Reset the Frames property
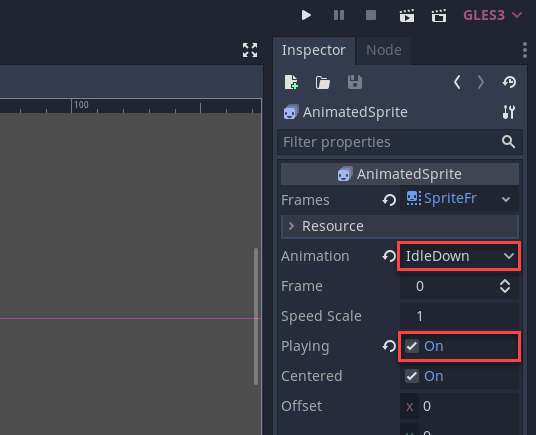 coord(389,200)
